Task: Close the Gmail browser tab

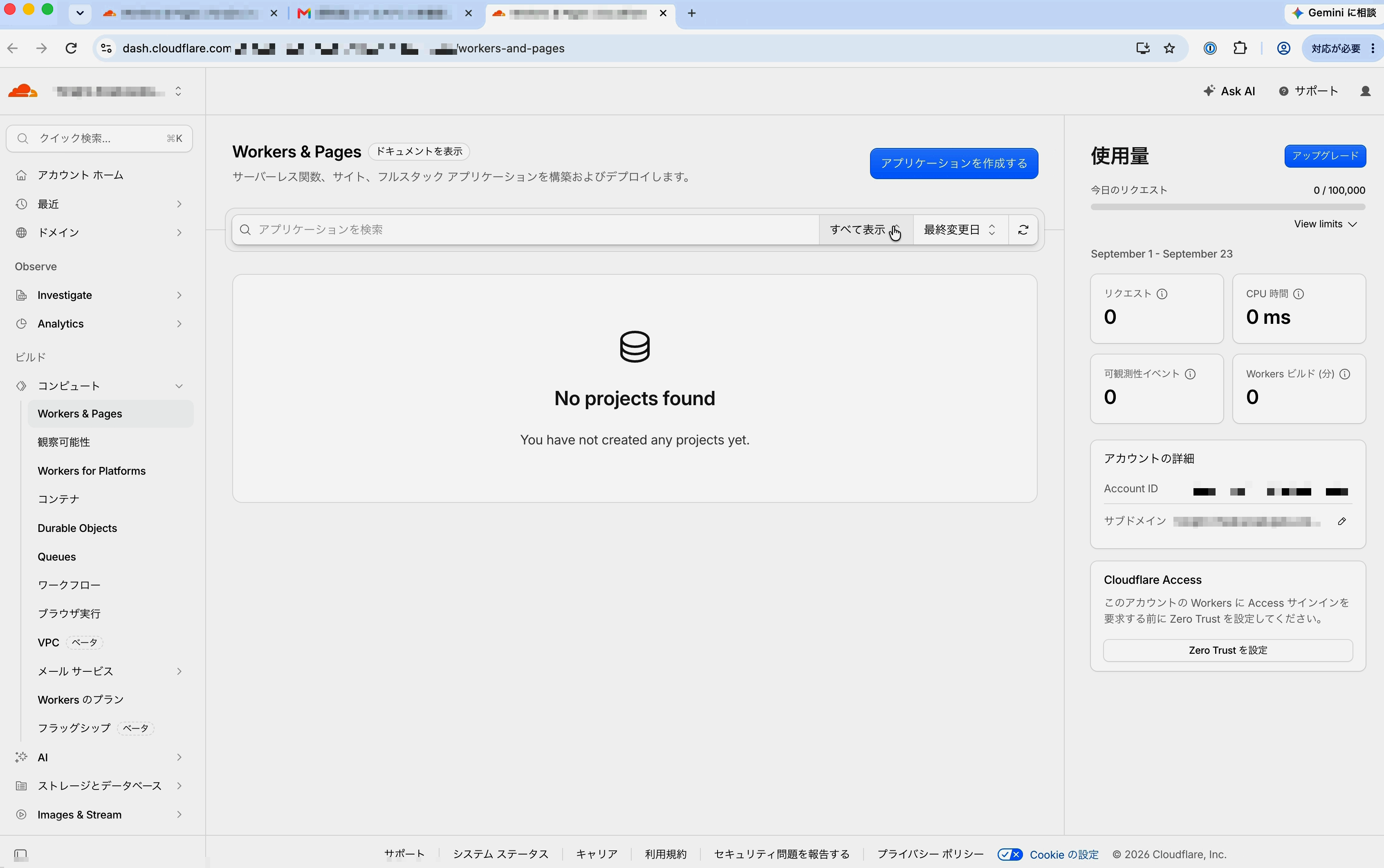Action: [x=469, y=13]
